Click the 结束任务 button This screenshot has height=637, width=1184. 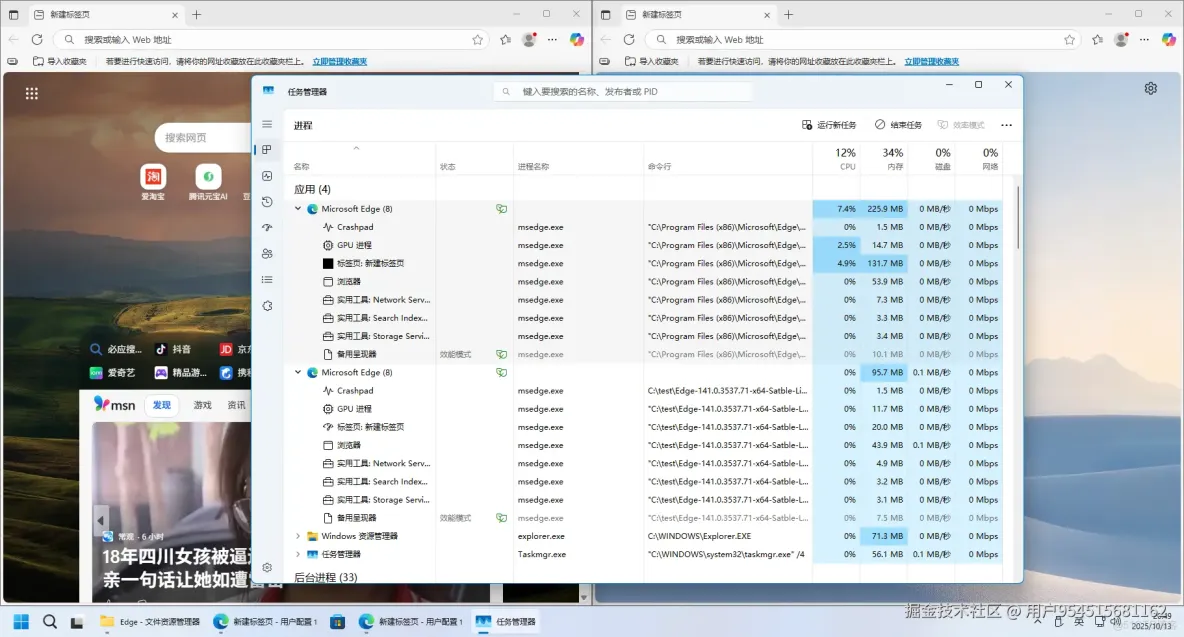click(x=897, y=124)
